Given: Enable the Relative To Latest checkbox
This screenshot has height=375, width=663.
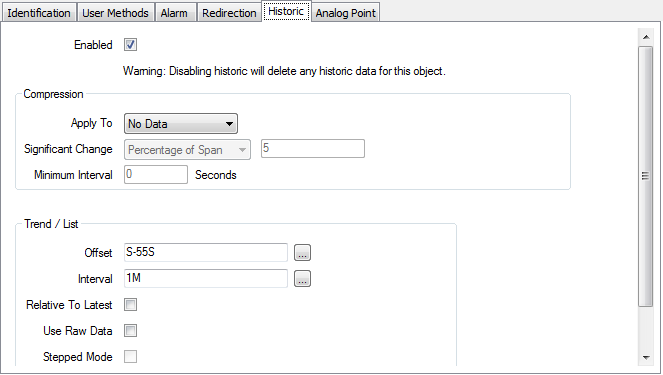Looking at the screenshot, I should coord(130,304).
